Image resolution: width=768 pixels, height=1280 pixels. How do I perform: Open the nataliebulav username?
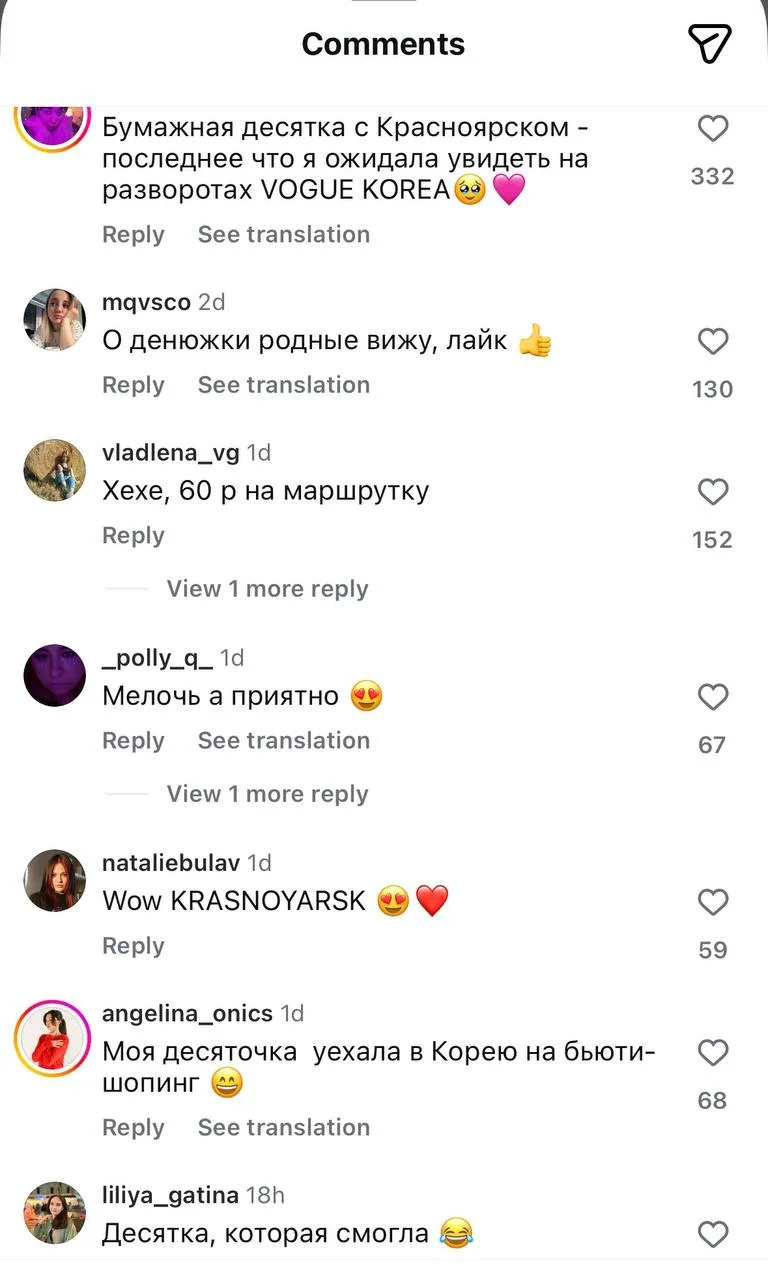pyautogui.click(x=172, y=863)
